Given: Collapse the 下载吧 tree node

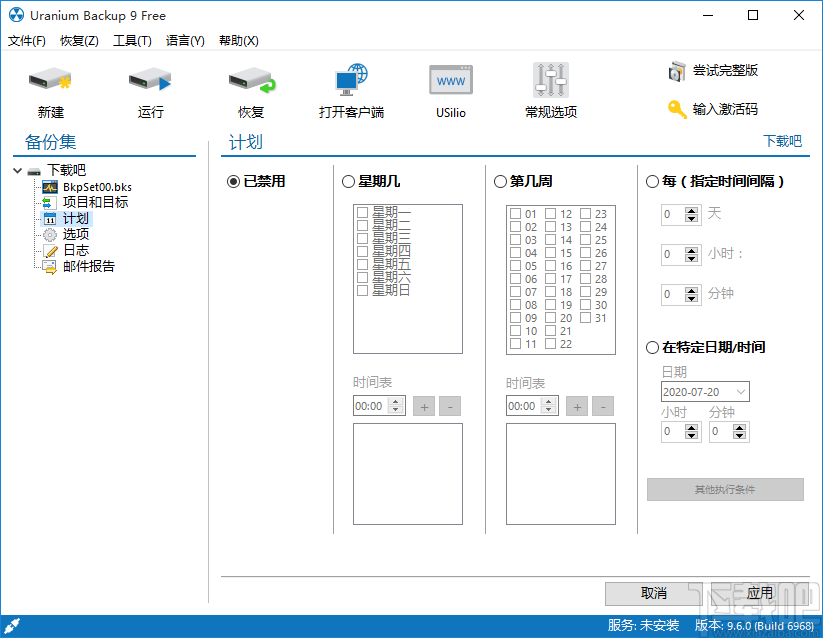Looking at the screenshot, I should point(17,170).
